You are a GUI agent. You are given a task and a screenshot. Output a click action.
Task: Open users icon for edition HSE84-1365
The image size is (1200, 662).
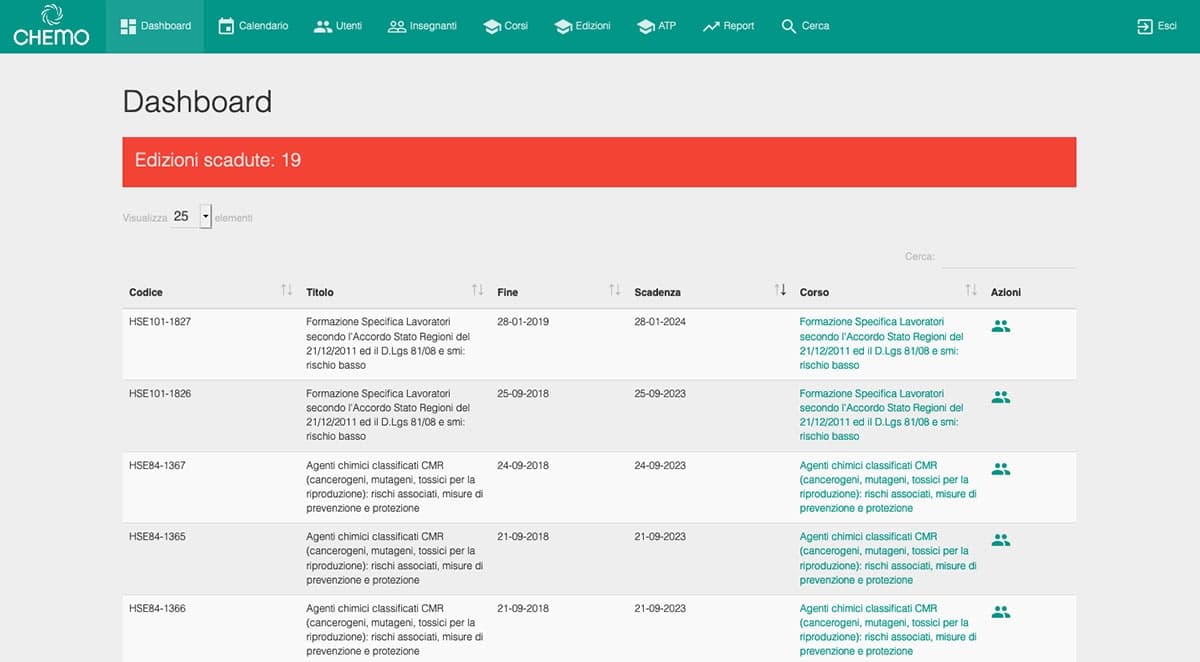click(1000, 540)
